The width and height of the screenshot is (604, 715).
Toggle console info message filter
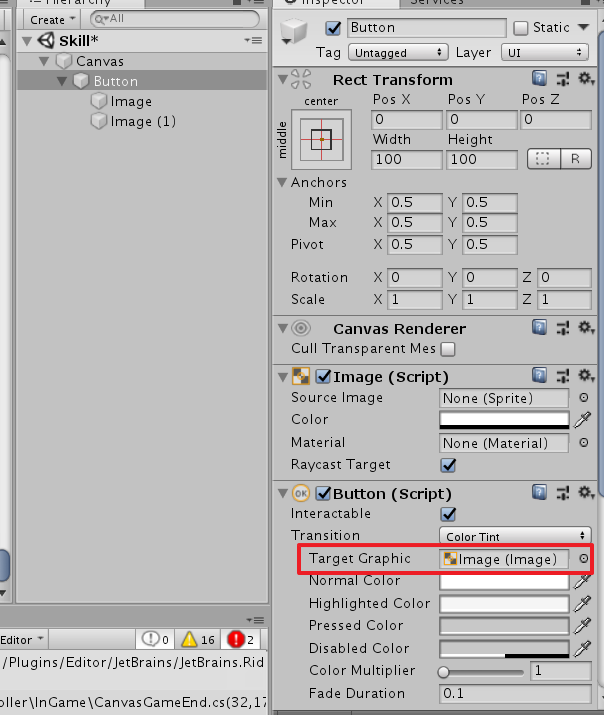pyautogui.click(x=155, y=639)
